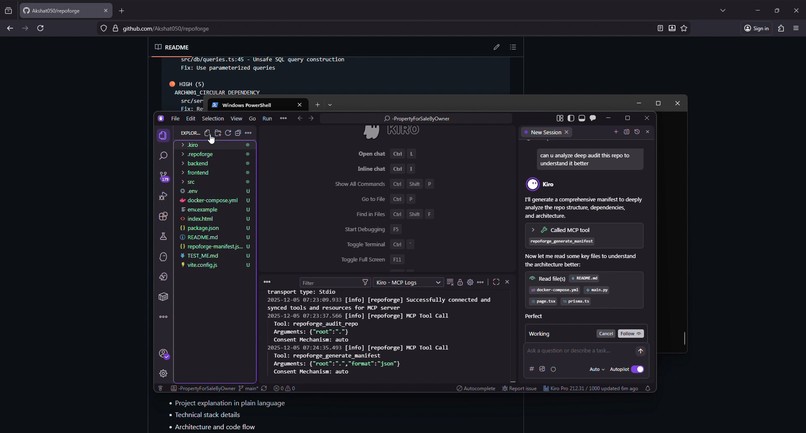
Task: Click the Follow button
Action: pyautogui.click(x=631, y=334)
